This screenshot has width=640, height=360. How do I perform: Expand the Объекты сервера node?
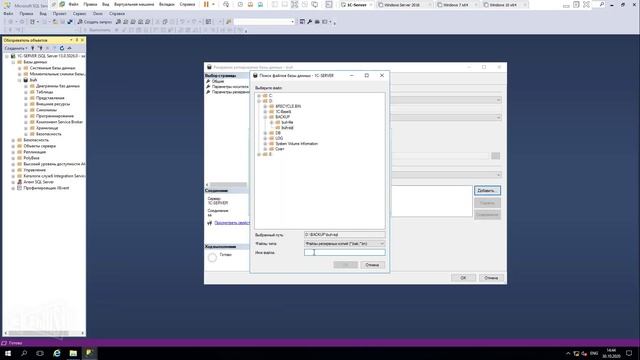13,146
